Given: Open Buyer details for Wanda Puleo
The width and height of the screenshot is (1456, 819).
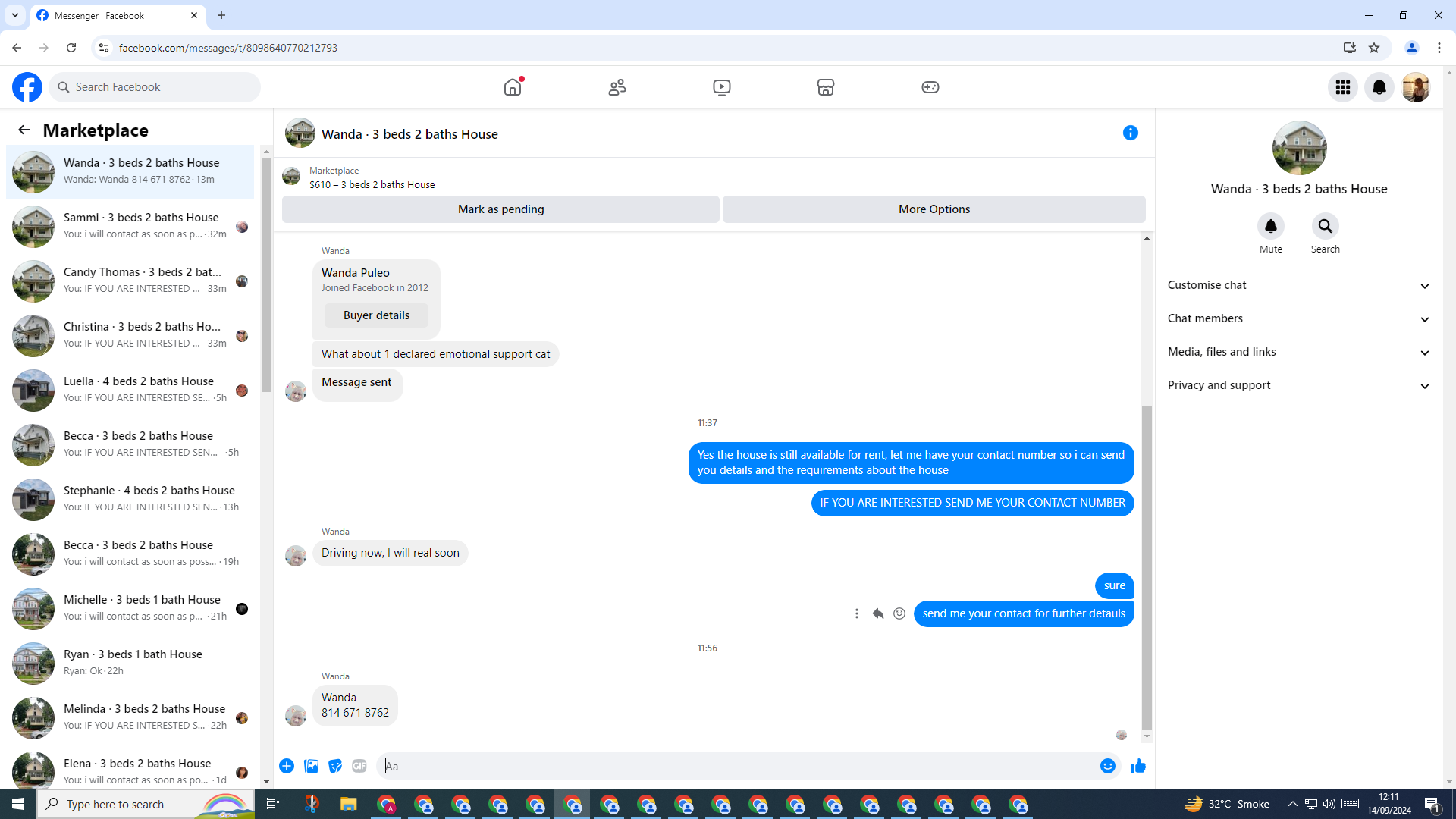Looking at the screenshot, I should tap(376, 315).
